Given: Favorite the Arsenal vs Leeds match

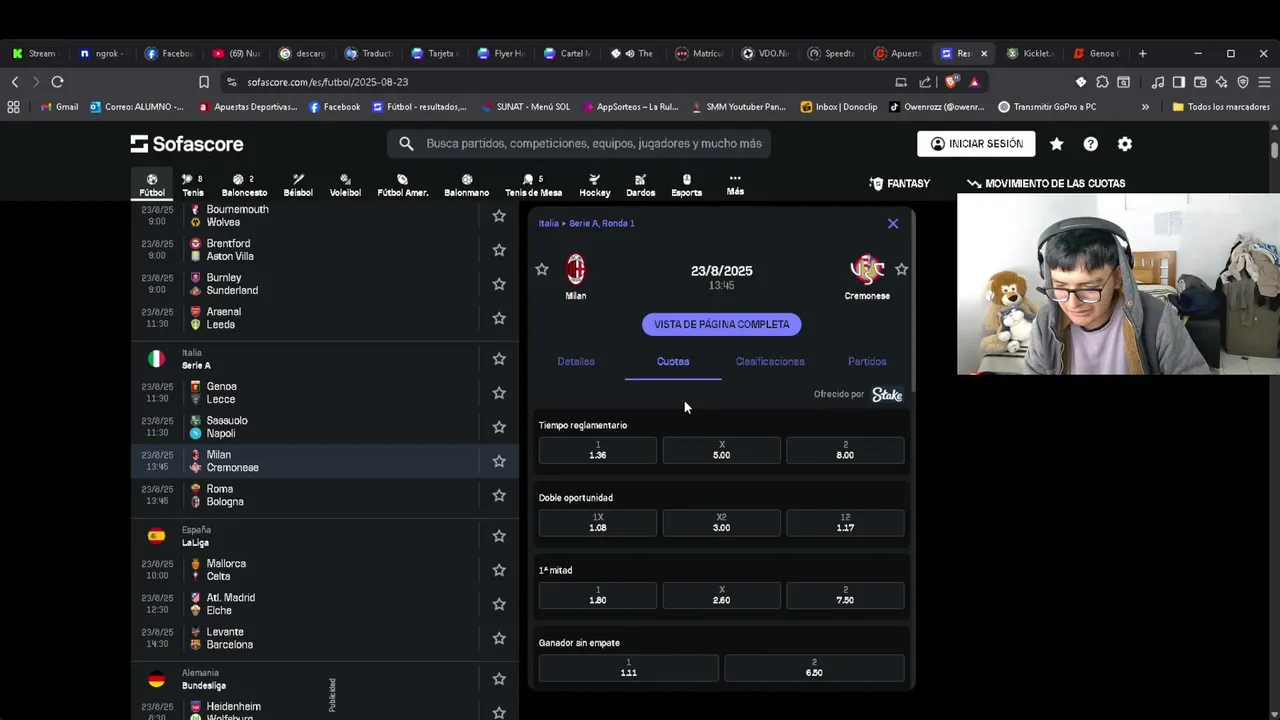Looking at the screenshot, I should click(x=499, y=318).
